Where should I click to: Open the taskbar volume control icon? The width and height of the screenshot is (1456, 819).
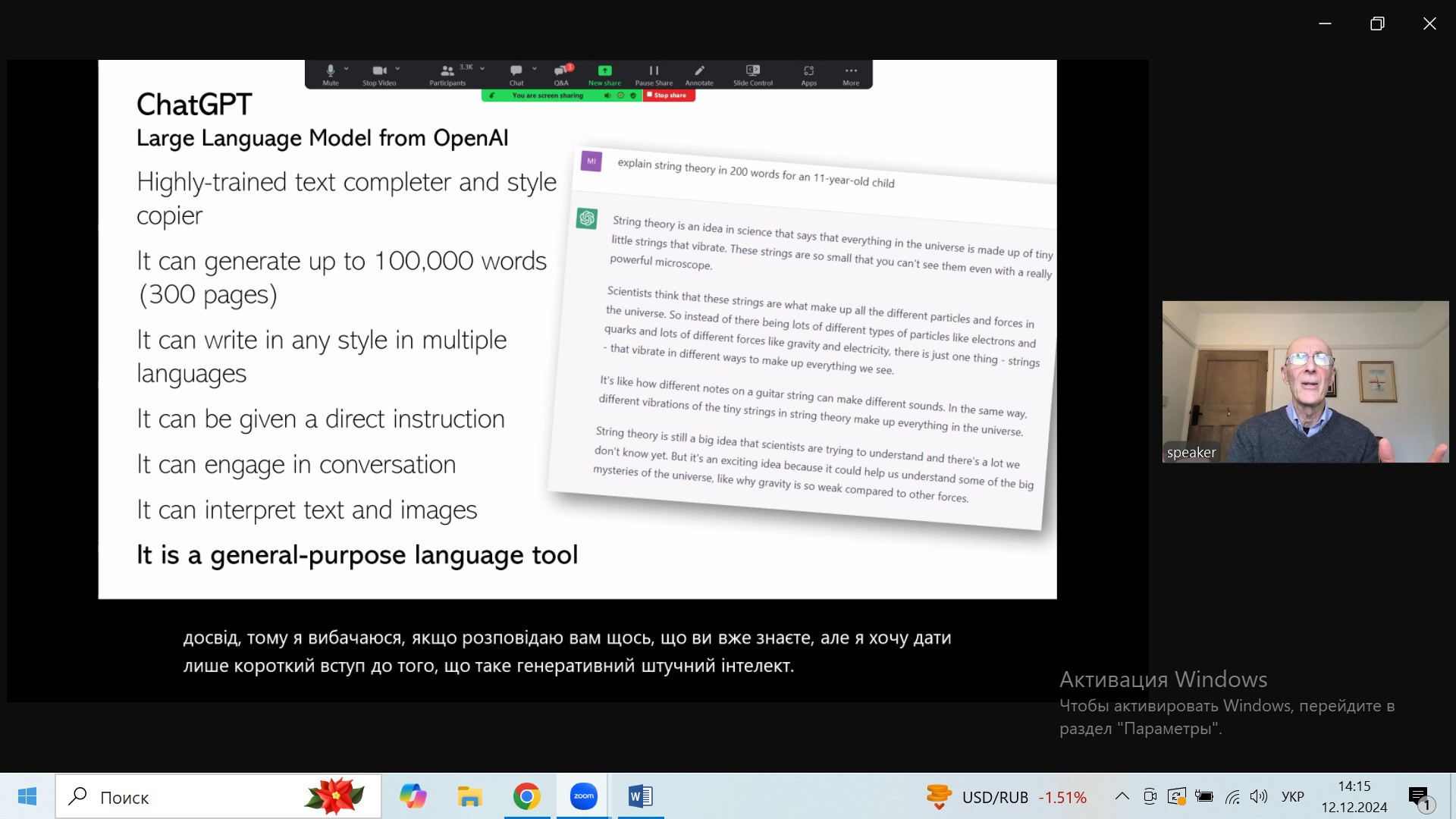(x=1258, y=796)
